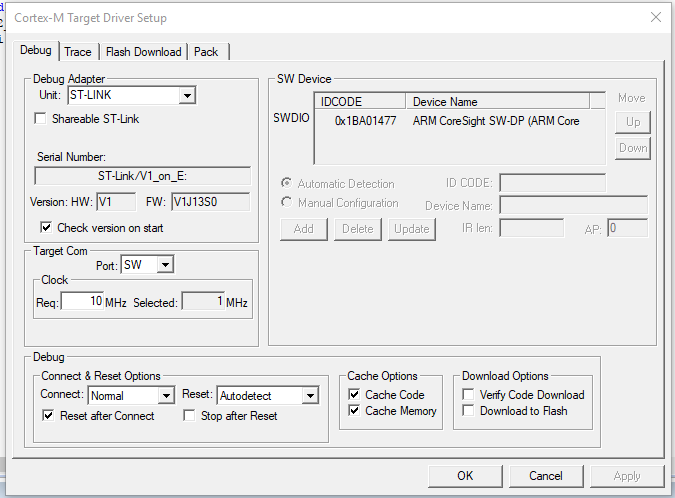Screen dimensions: 675x498
Task: Expand the Unit ST-LINK dropdown
Action: point(187,95)
